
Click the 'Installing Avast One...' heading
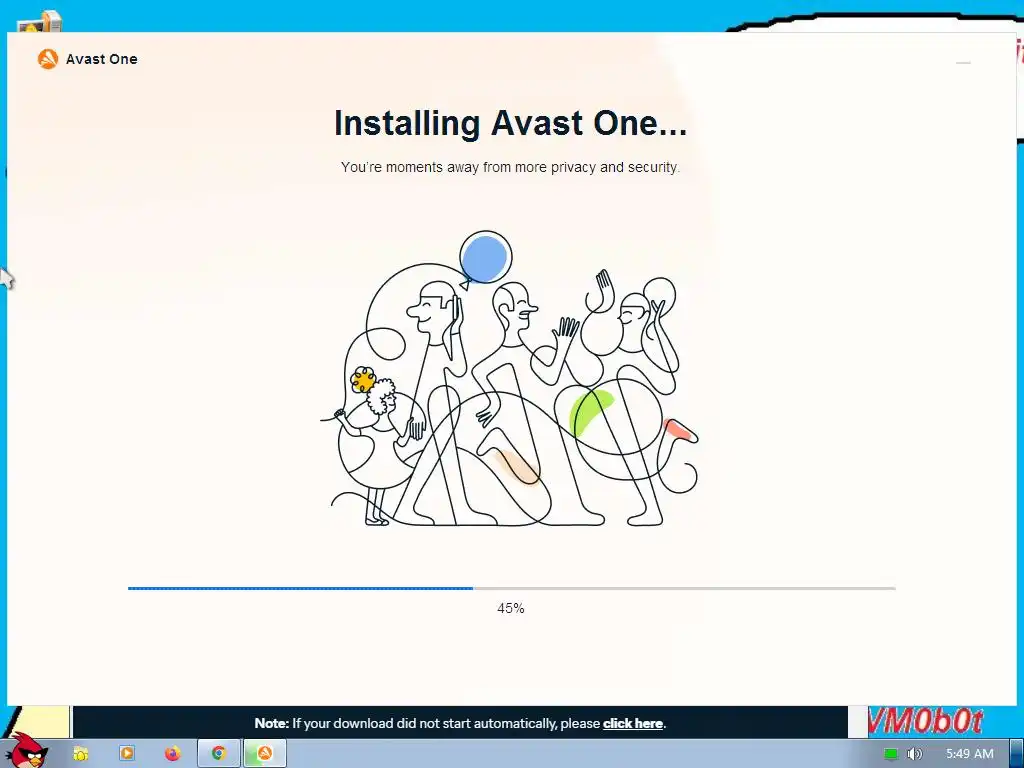click(510, 123)
